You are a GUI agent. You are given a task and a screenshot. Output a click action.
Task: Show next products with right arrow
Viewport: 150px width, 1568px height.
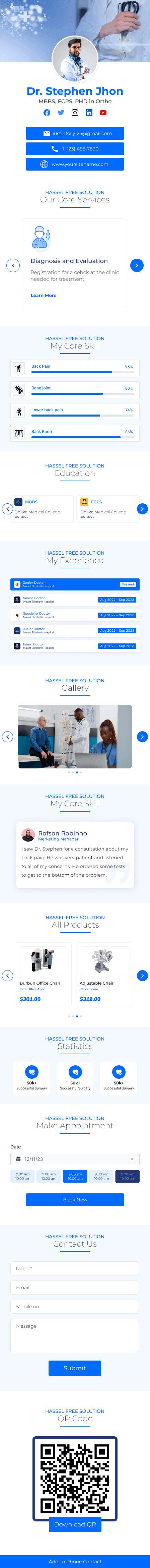pos(142,976)
